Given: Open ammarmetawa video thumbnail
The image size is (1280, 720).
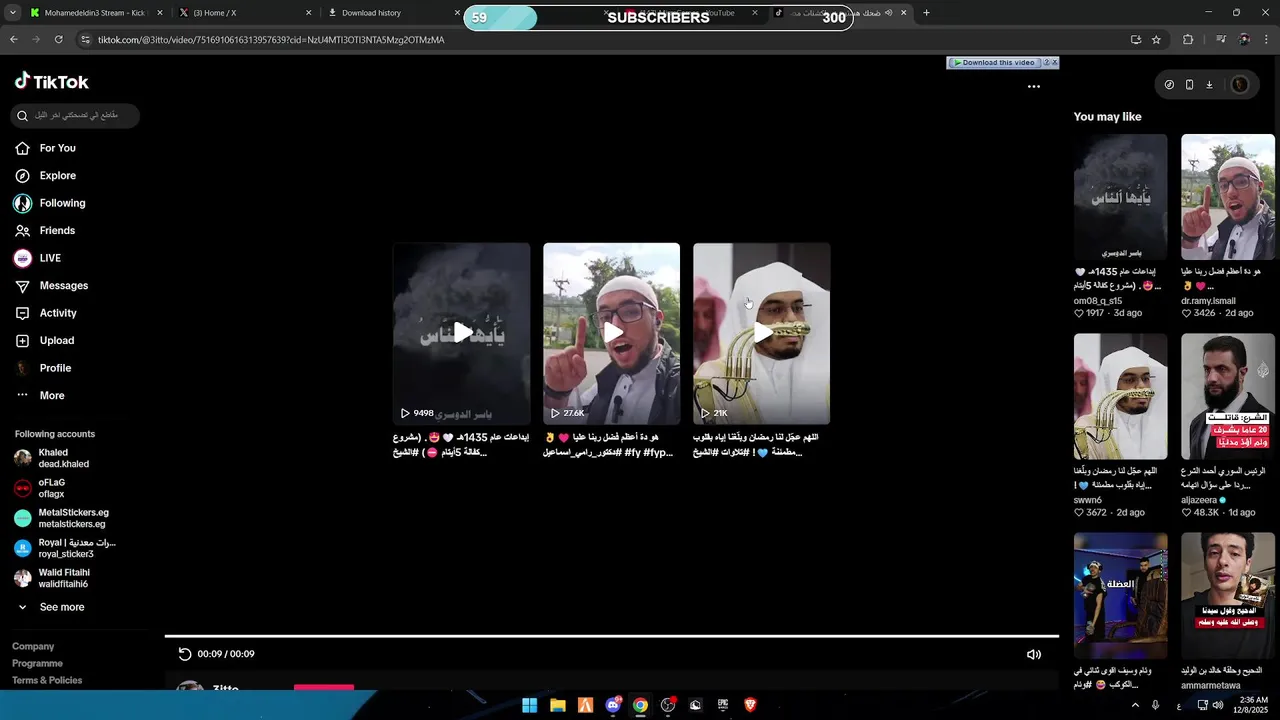Looking at the screenshot, I should (1227, 595).
